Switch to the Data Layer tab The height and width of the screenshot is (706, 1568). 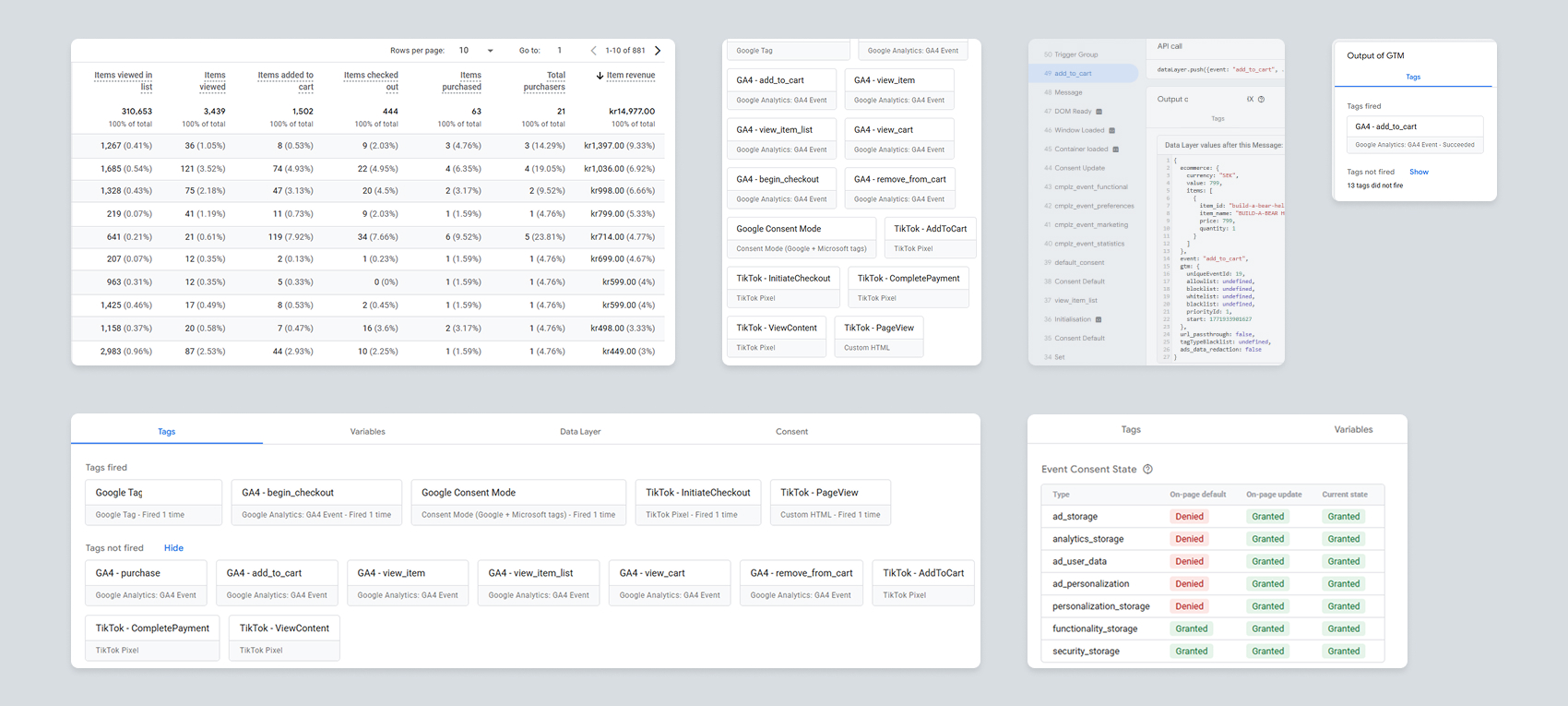point(580,431)
